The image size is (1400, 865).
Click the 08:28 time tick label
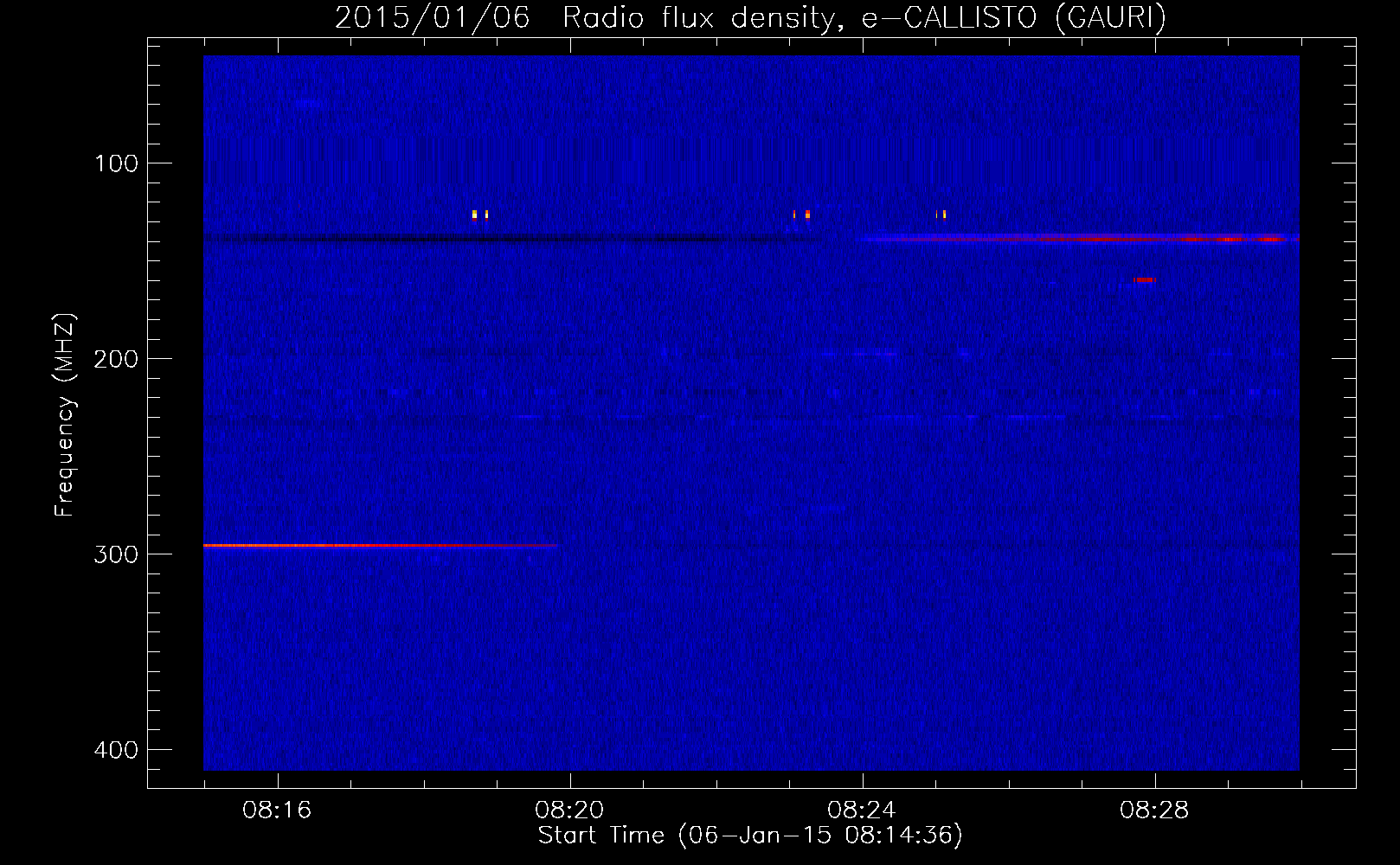(x=1154, y=811)
